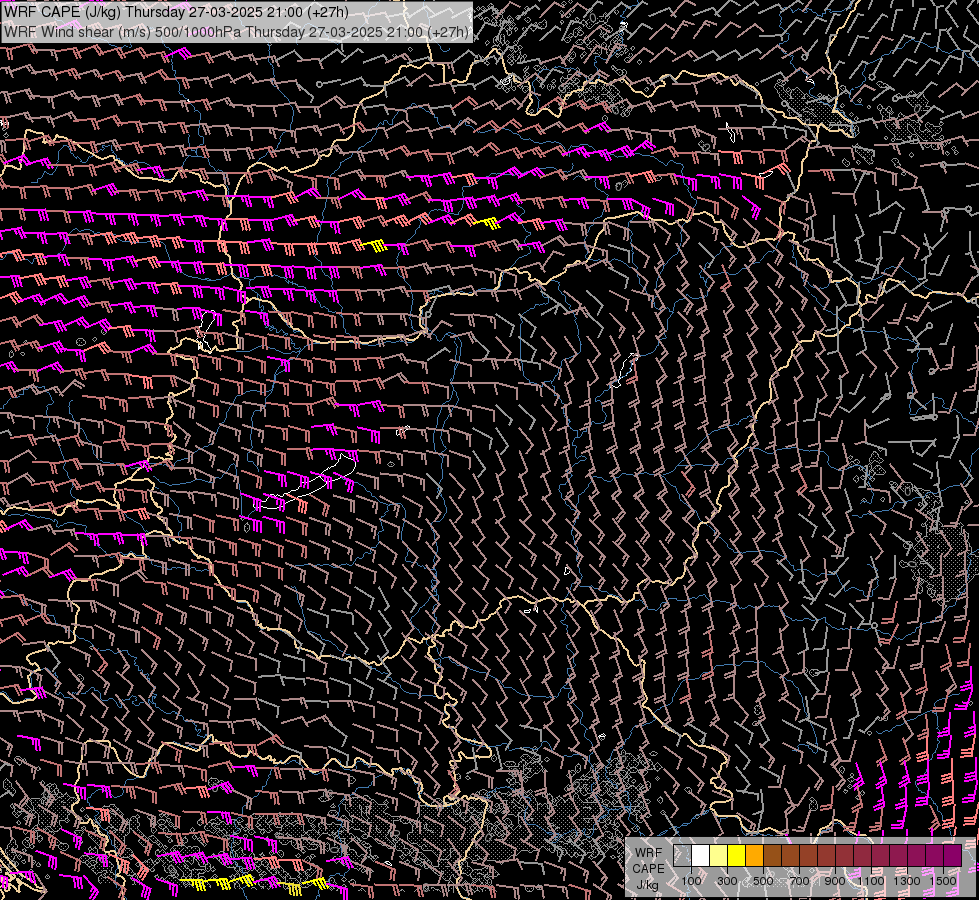The height and width of the screenshot is (900, 979).
Task: Select the white CAPE legend swatch
Action: (701, 856)
